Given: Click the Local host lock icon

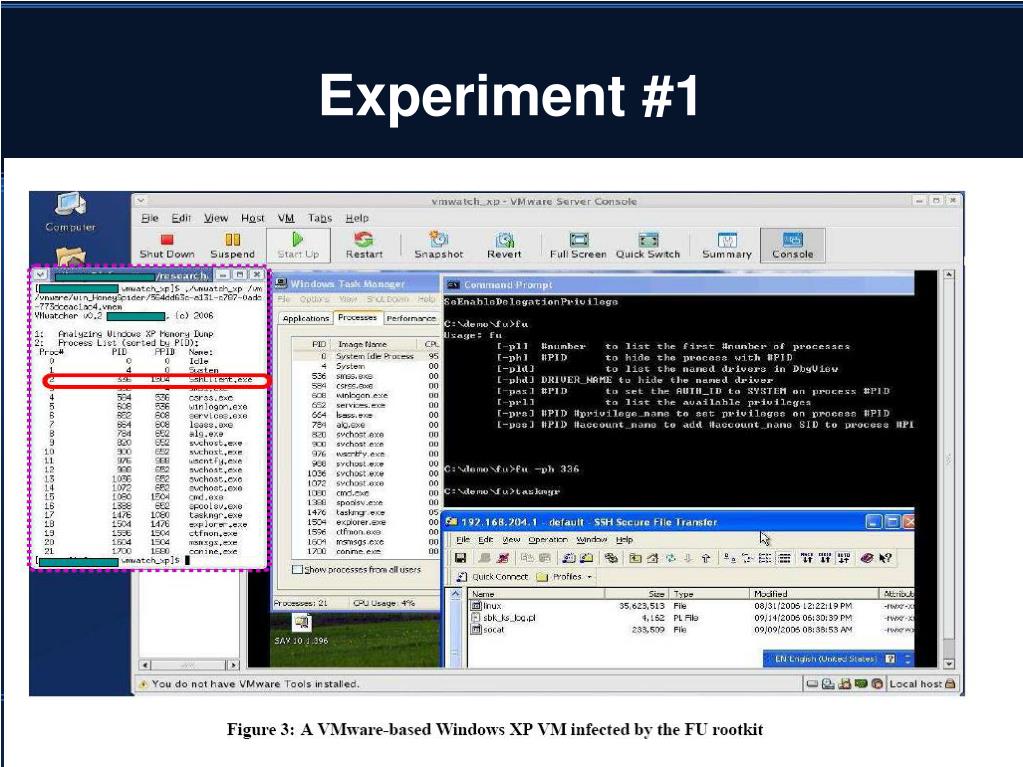Looking at the screenshot, I should pos(950,684).
